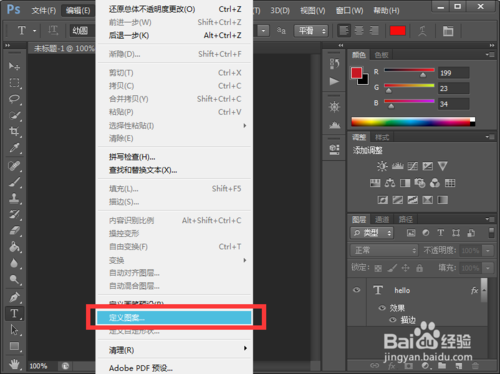Select the Move tool
The height and width of the screenshot is (374, 500).
pos(14,66)
